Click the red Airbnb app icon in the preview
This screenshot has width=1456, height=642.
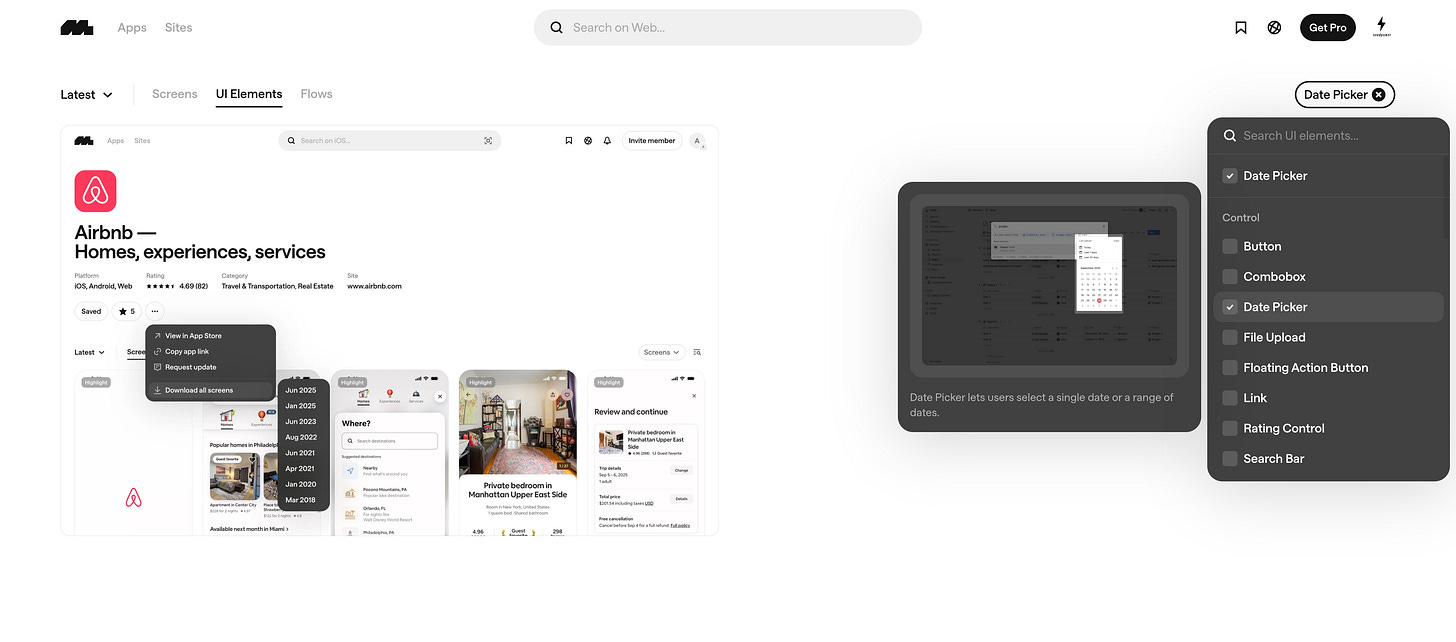pos(96,191)
